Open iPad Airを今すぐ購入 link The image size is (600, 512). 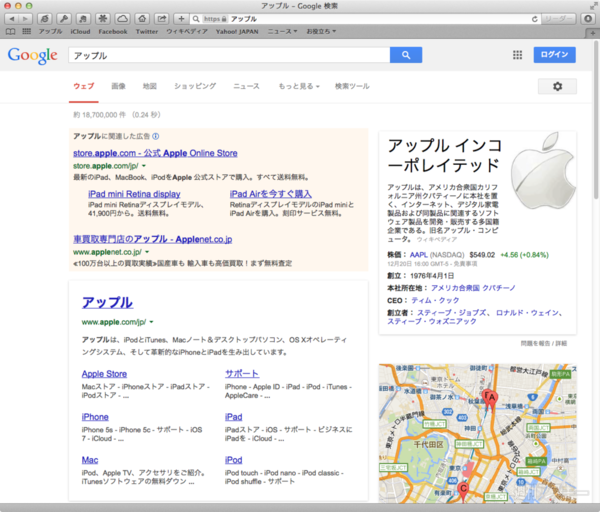(271, 194)
